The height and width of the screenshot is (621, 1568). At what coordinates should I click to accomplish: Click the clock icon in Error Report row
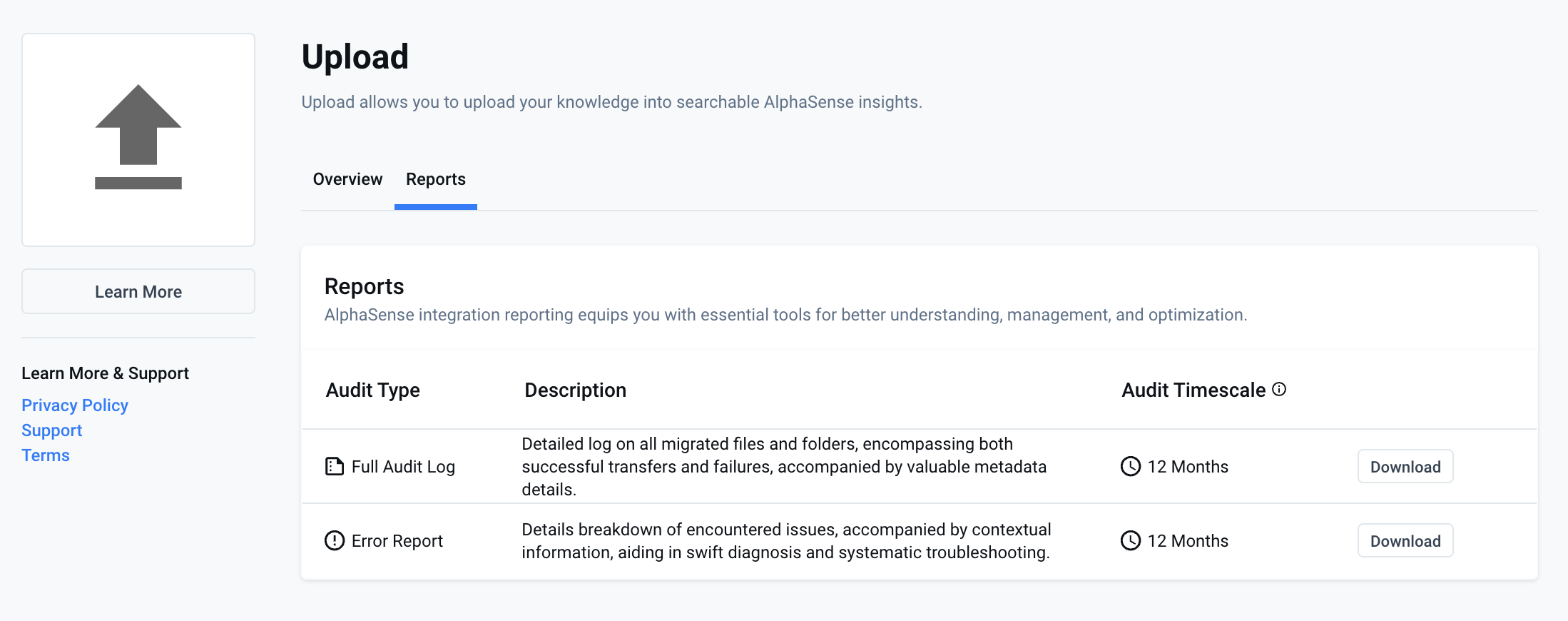(x=1131, y=540)
